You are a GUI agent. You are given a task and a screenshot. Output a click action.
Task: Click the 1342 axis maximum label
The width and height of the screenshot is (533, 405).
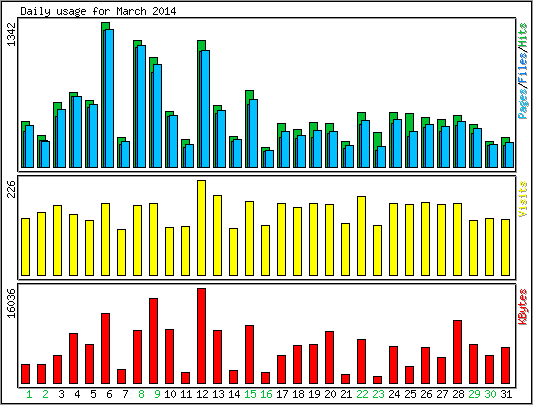(x=12, y=34)
